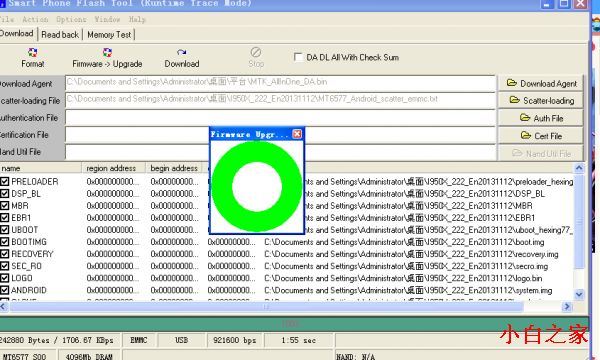The height and width of the screenshot is (360, 600).
Task: Click the secro.img file path row
Action: pyautogui.click(x=406, y=266)
